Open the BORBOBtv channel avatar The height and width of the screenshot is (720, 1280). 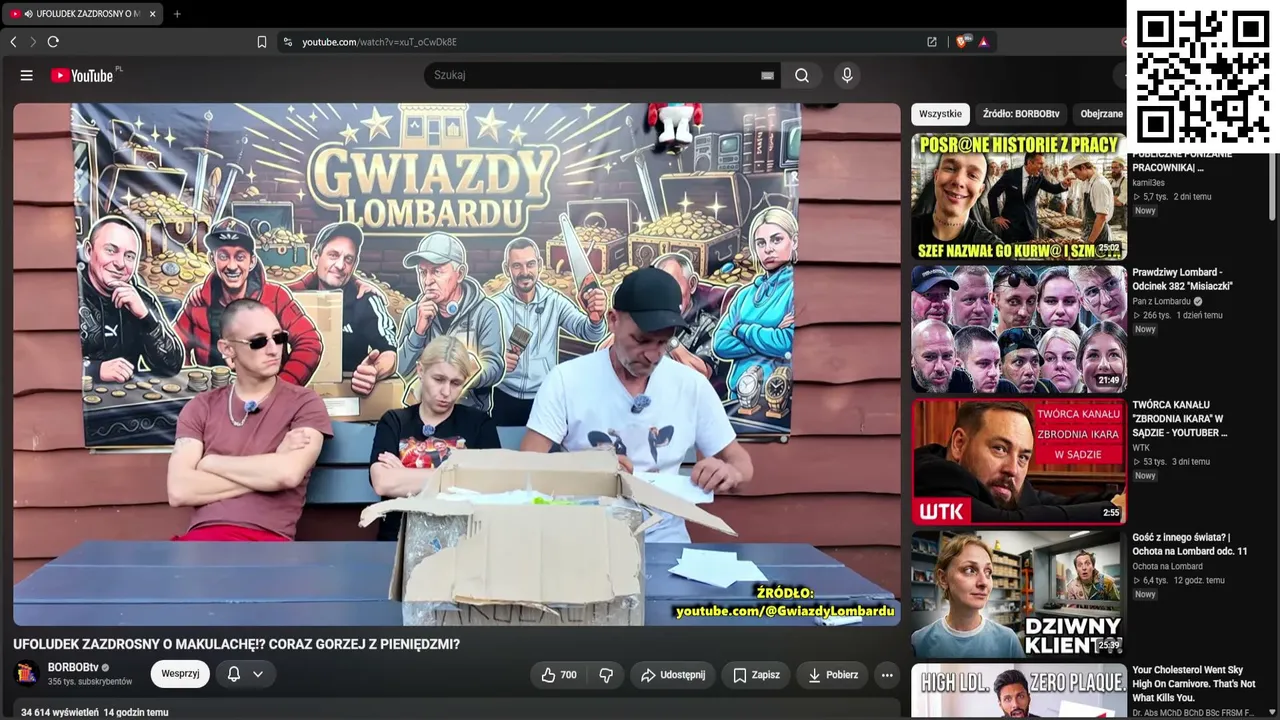coord(27,674)
